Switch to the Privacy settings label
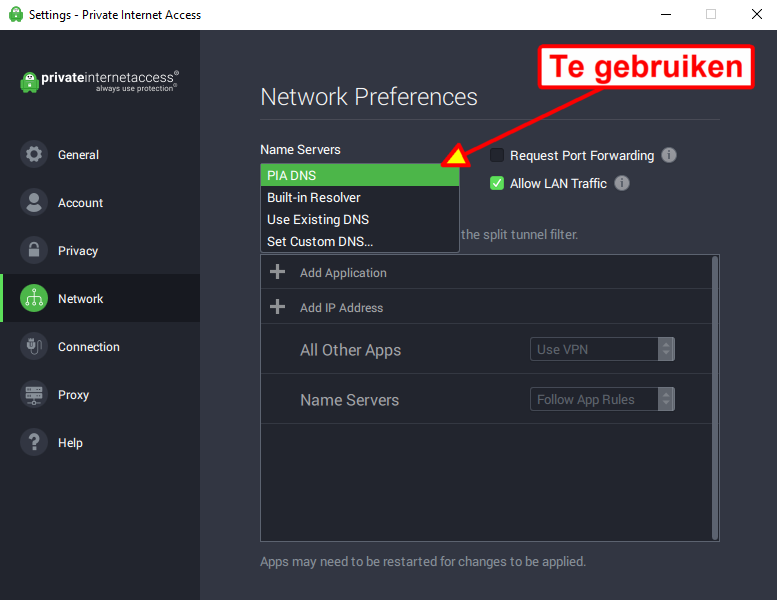 [x=78, y=251]
